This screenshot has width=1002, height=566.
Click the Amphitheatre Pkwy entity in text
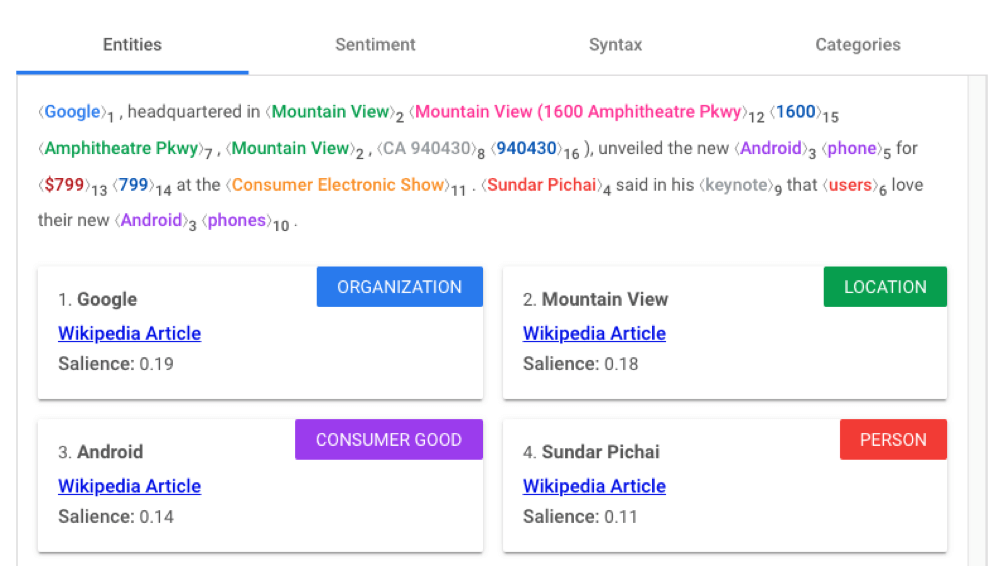click(x=121, y=149)
